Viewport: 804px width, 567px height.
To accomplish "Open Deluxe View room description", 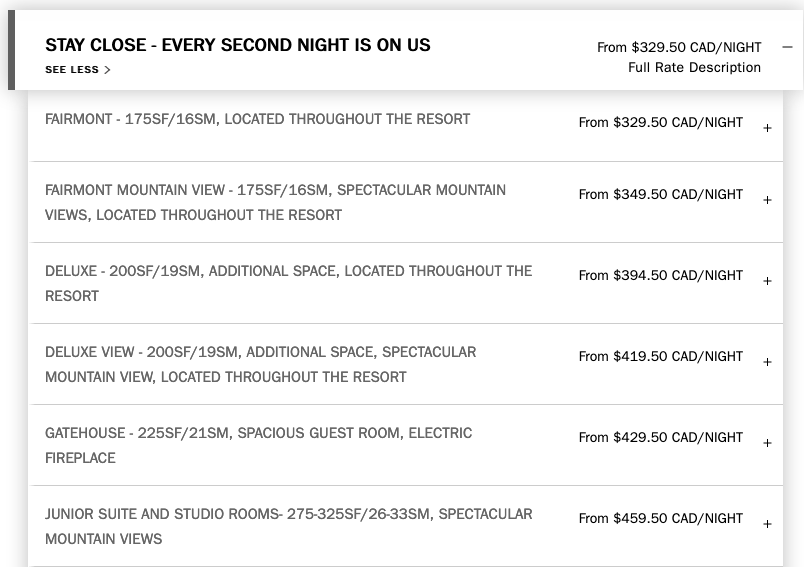I will click(260, 364).
